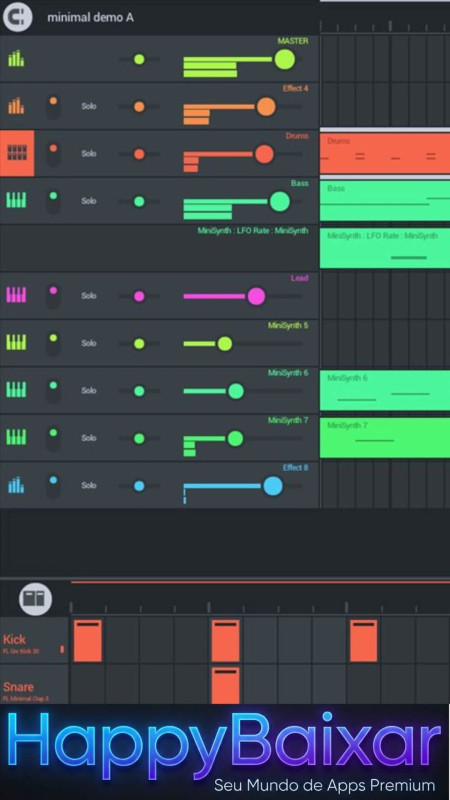The width and height of the screenshot is (450, 800).
Task: Adjust the MiniSynth 6 pan knob
Action: pos(139,391)
